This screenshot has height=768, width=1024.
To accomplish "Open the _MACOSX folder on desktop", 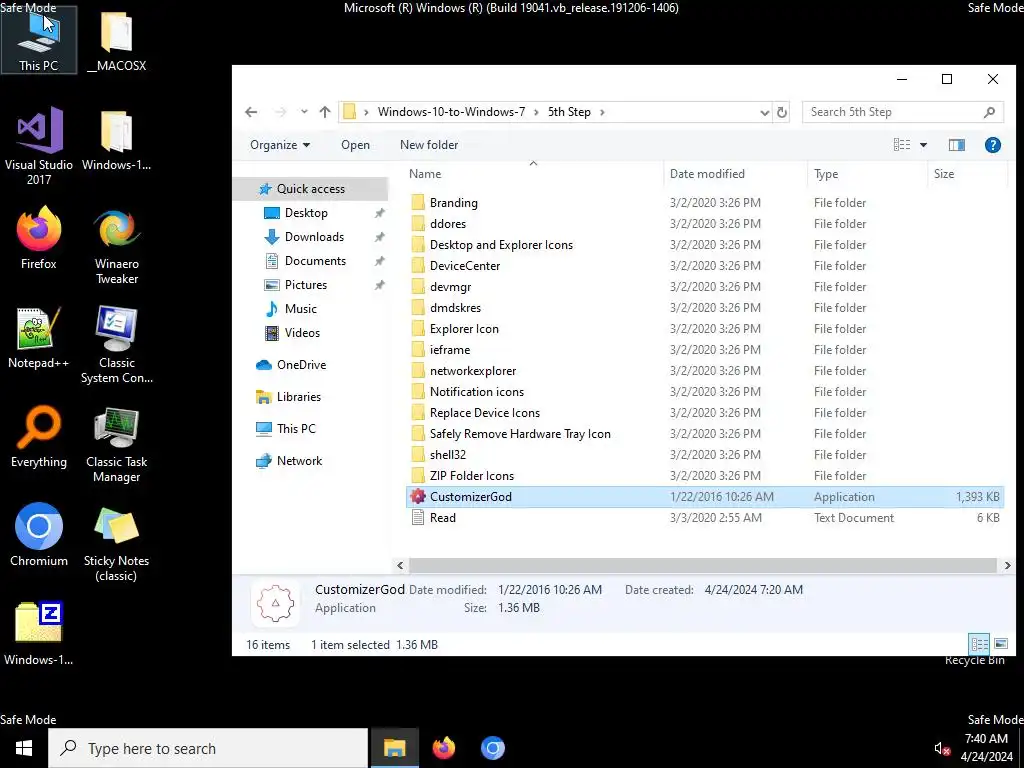I will 117,40.
